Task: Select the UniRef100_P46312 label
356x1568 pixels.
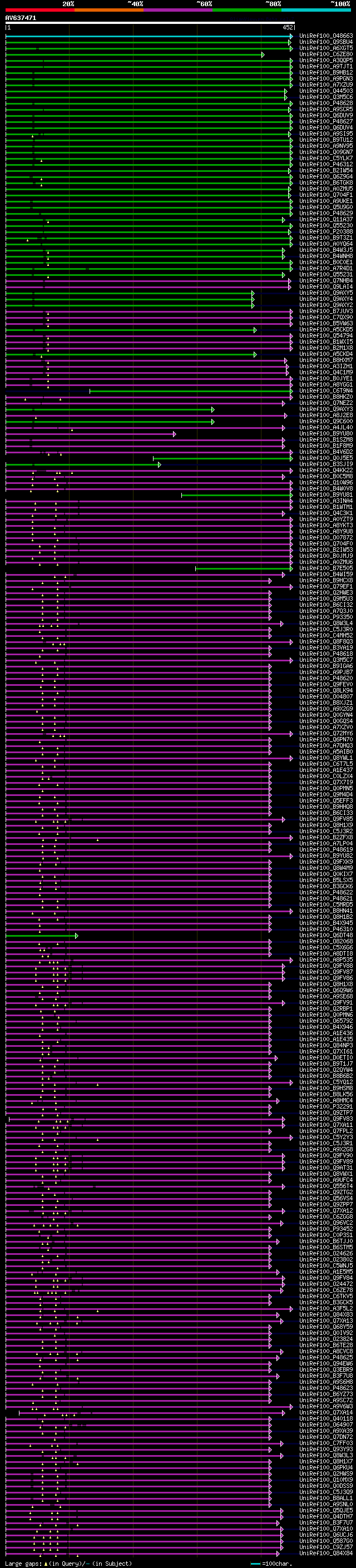Action: (x=325, y=164)
